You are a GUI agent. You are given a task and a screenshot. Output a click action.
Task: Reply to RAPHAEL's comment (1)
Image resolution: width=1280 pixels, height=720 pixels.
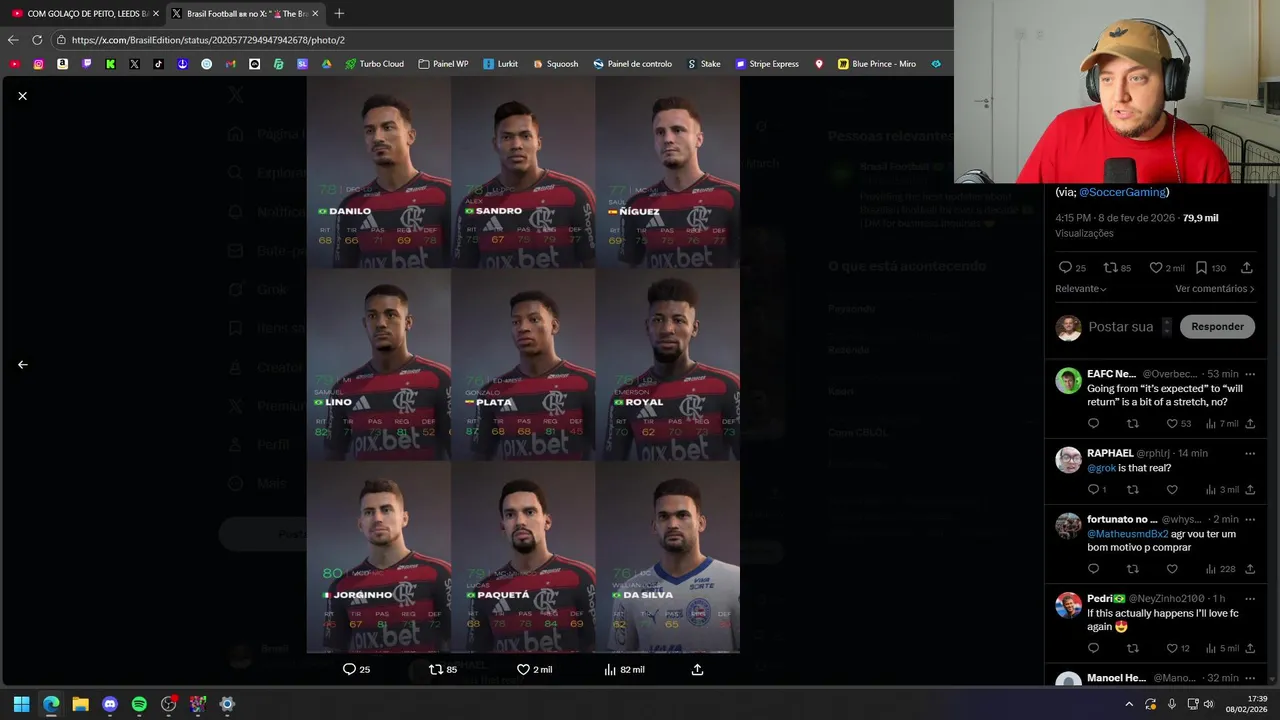tap(1097, 490)
